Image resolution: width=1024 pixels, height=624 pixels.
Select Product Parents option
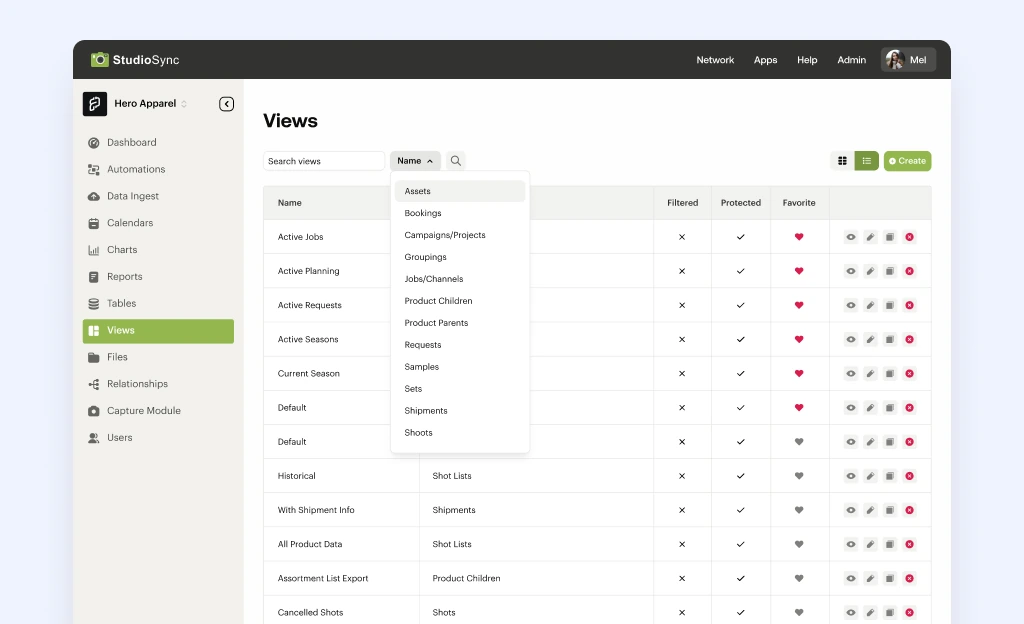(x=460, y=323)
